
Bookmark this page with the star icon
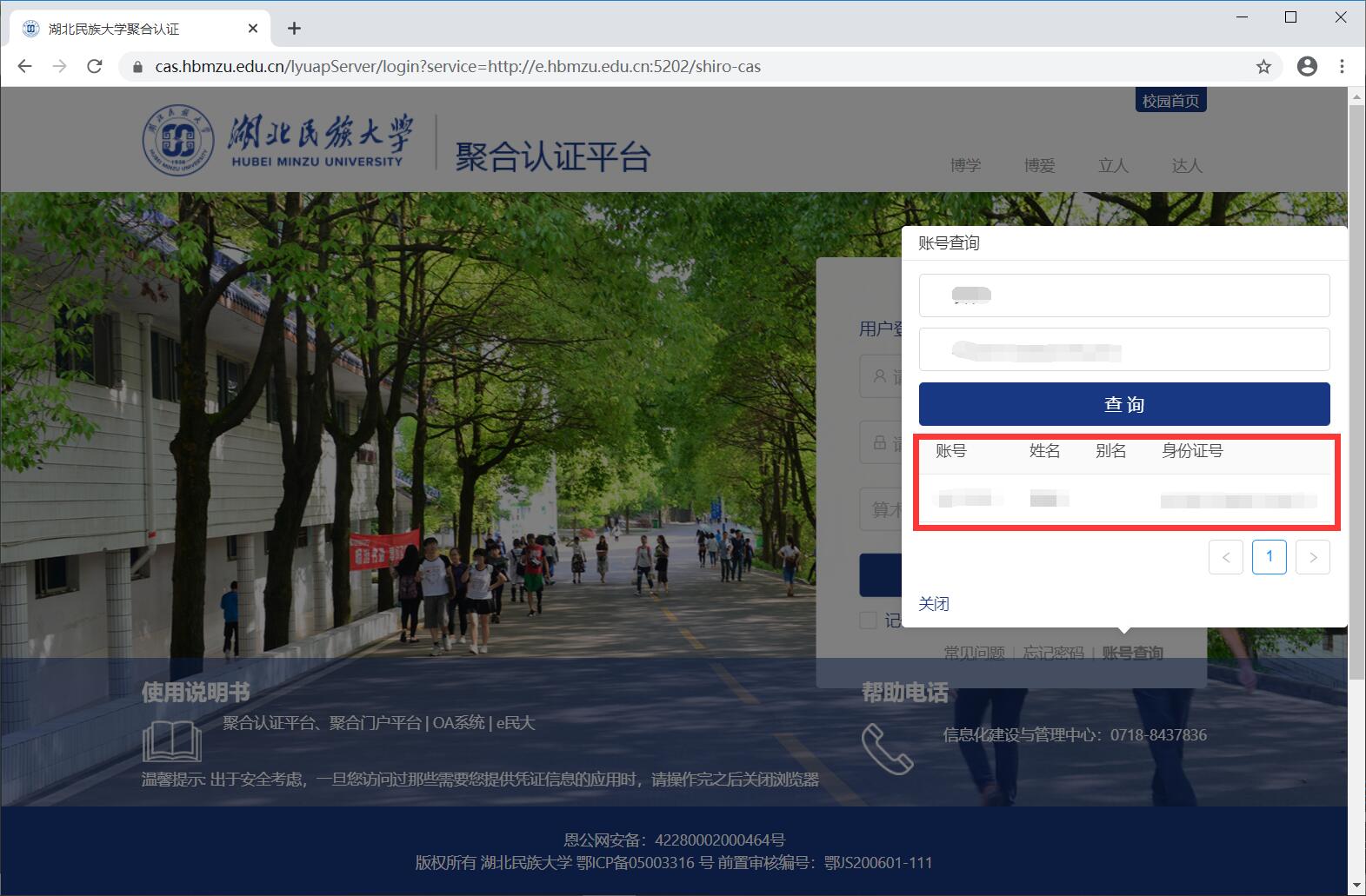(x=1263, y=66)
